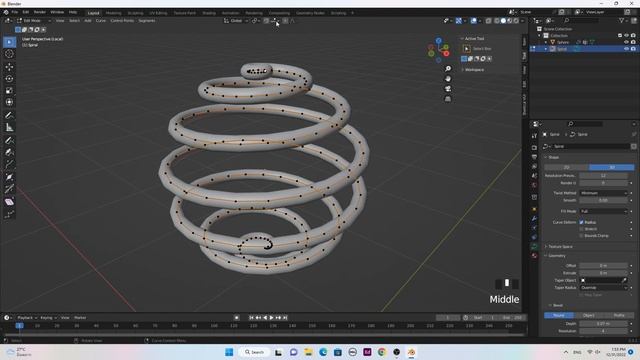Screen dimensions: 640x360
Task: Open the Object Data curve properties tab
Action: click(x=534, y=247)
